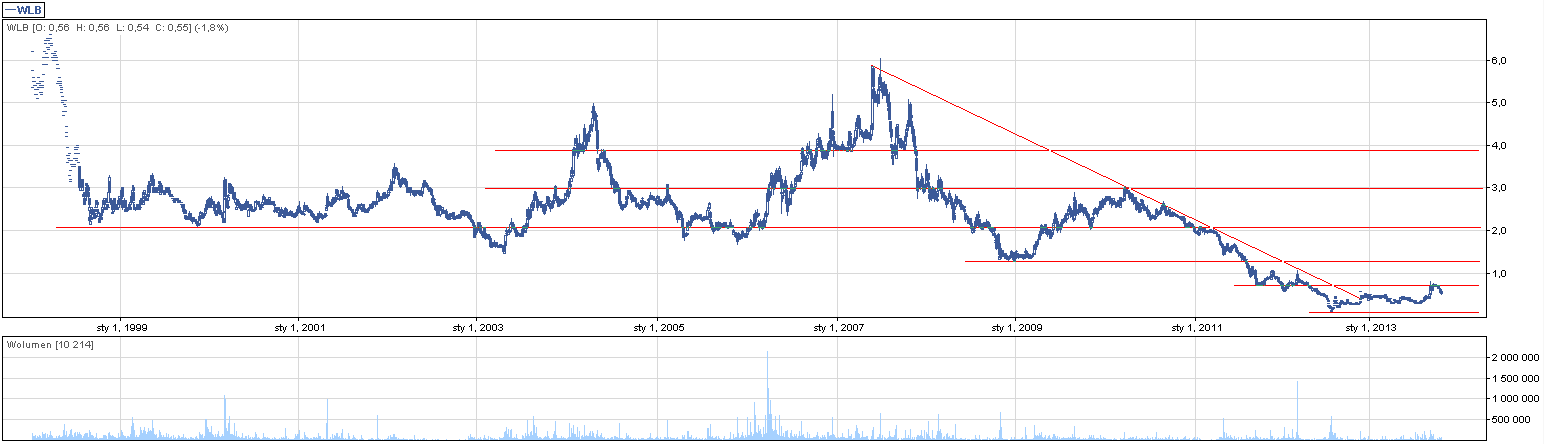Click the 'sty 1, 2003' date label
The height and width of the screenshot is (444, 1544).
pyautogui.click(x=477, y=327)
